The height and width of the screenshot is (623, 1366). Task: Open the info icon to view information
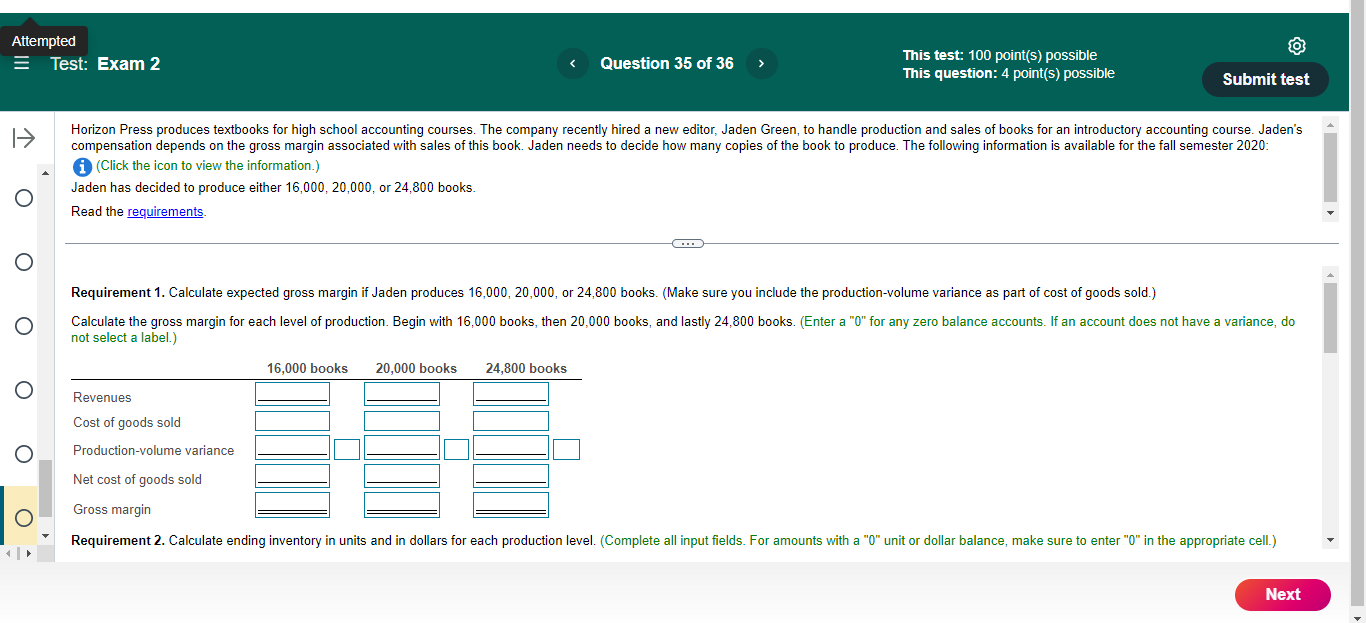pos(81,166)
